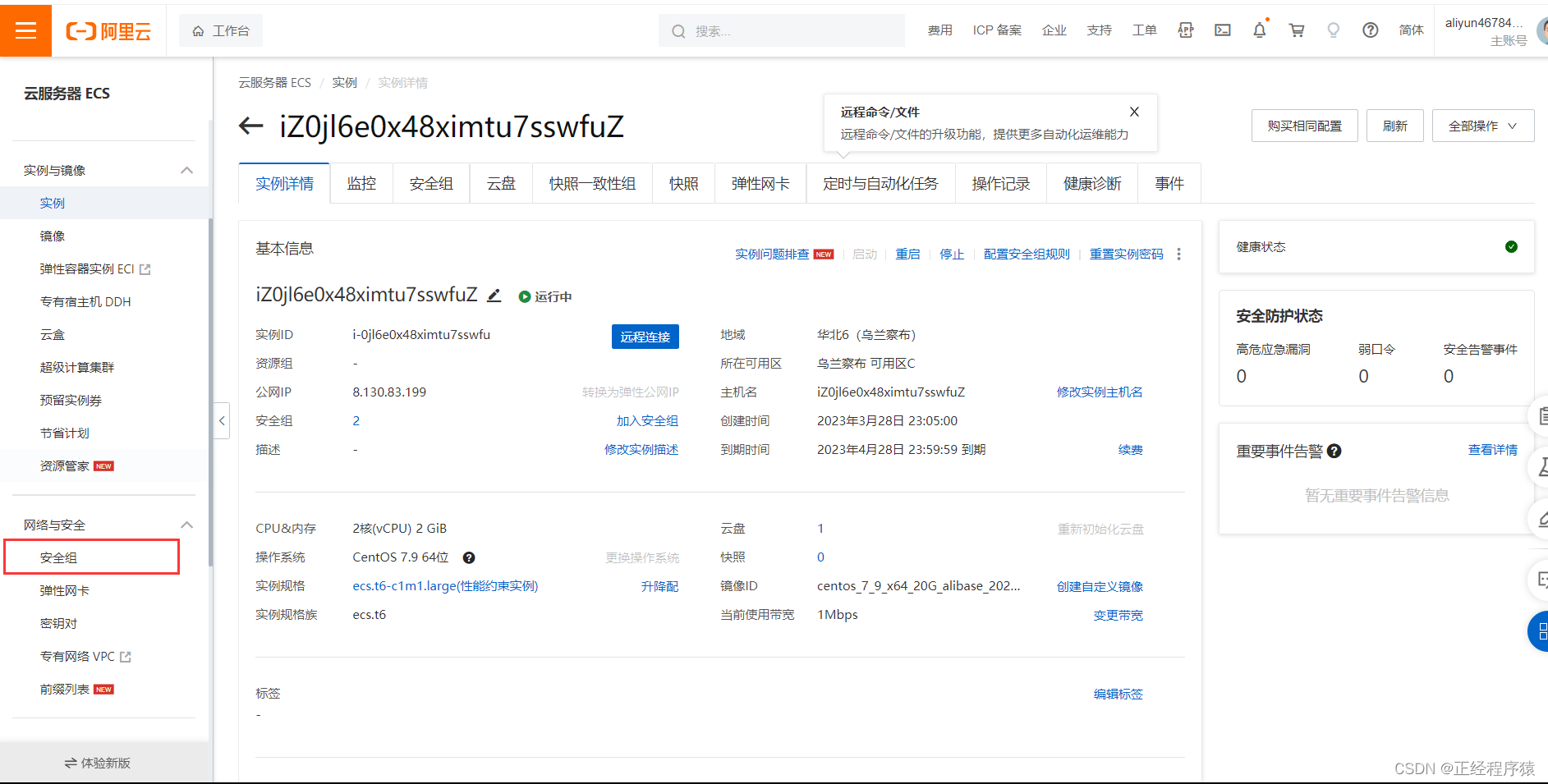The image size is (1548, 784).
Task: Click help icon beside 重要事件告警
Action: (x=1334, y=451)
